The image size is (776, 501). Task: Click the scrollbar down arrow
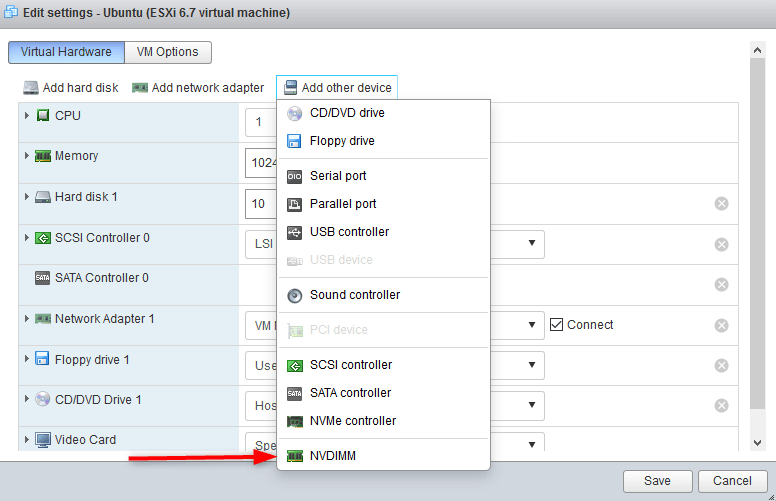pos(757,443)
